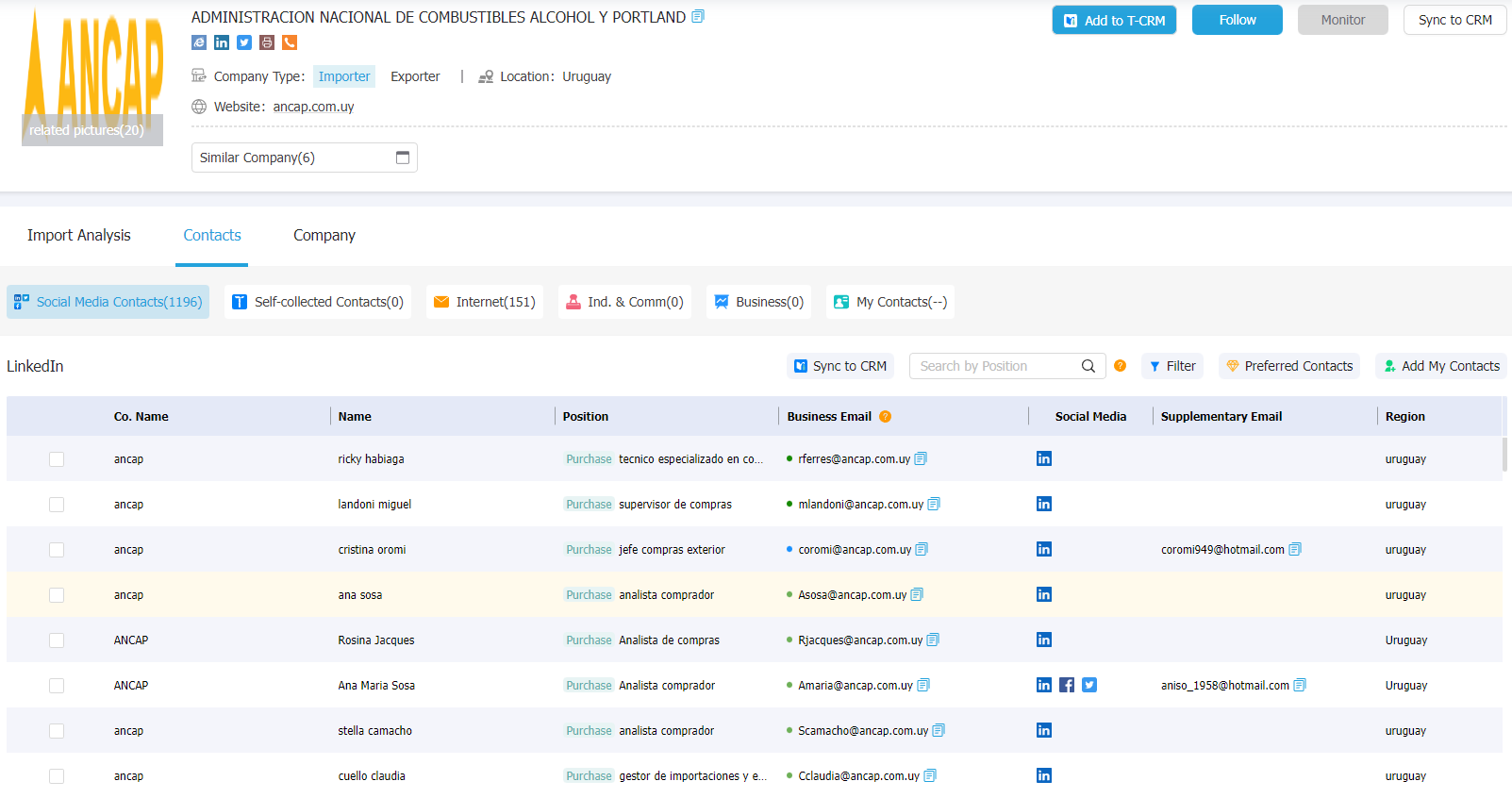Click the orange phone icon under the company name
The height and width of the screenshot is (798, 1512).
[x=290, y=42]
